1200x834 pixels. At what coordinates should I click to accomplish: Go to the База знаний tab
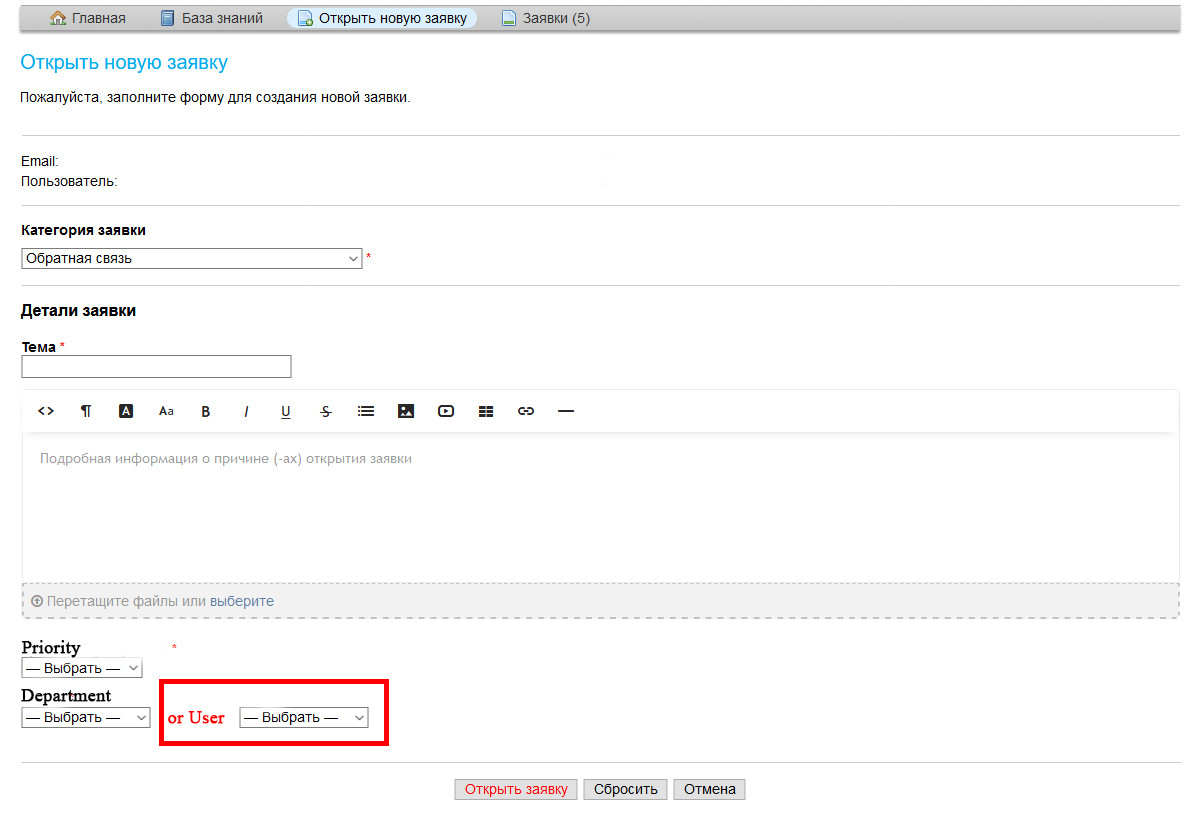click(x=211, y=18)
